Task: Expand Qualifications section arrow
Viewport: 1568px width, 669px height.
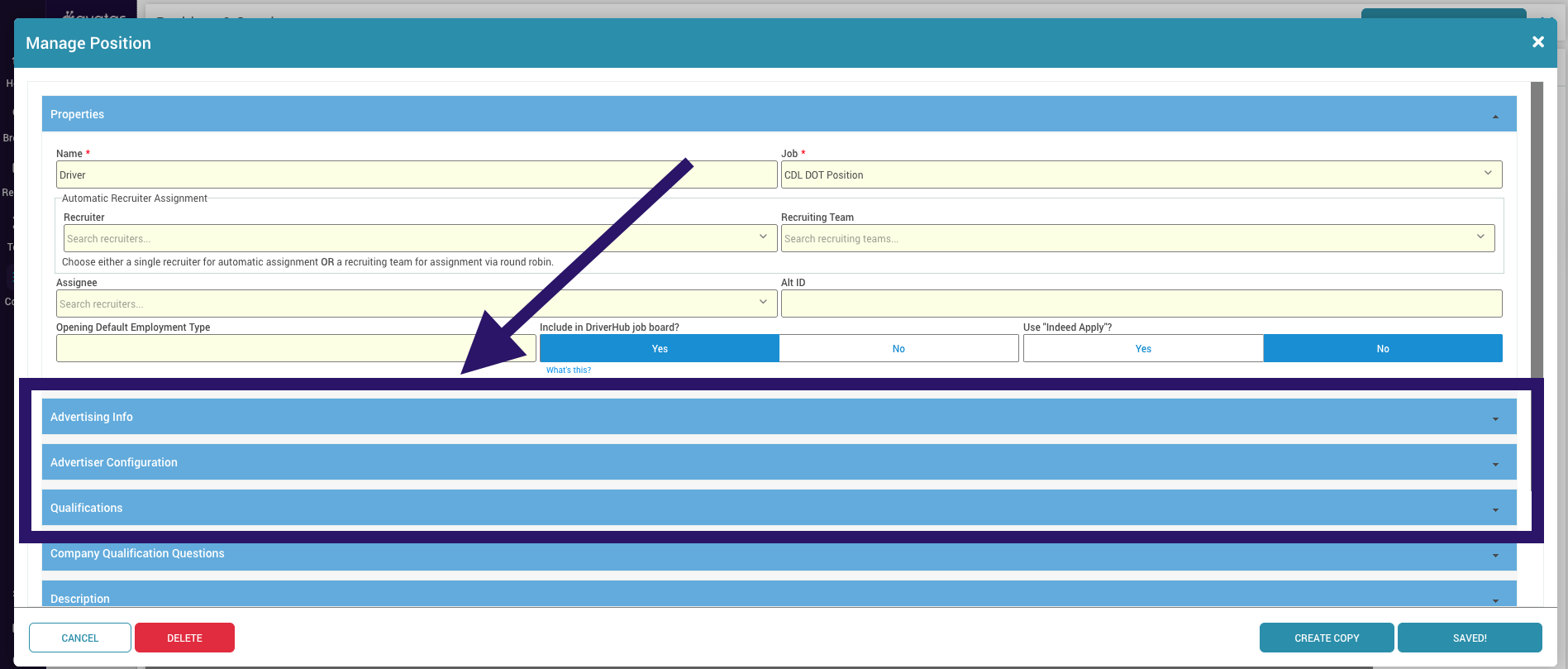Action: [x=1495, y=509]
